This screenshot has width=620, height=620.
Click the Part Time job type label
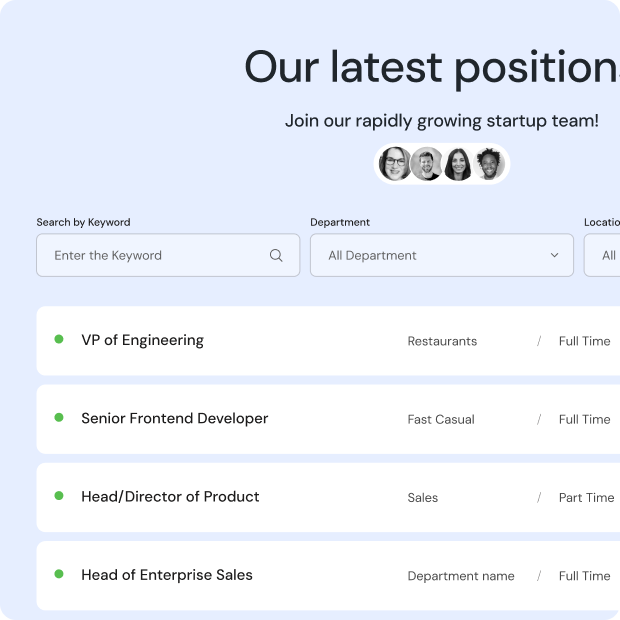586,497
